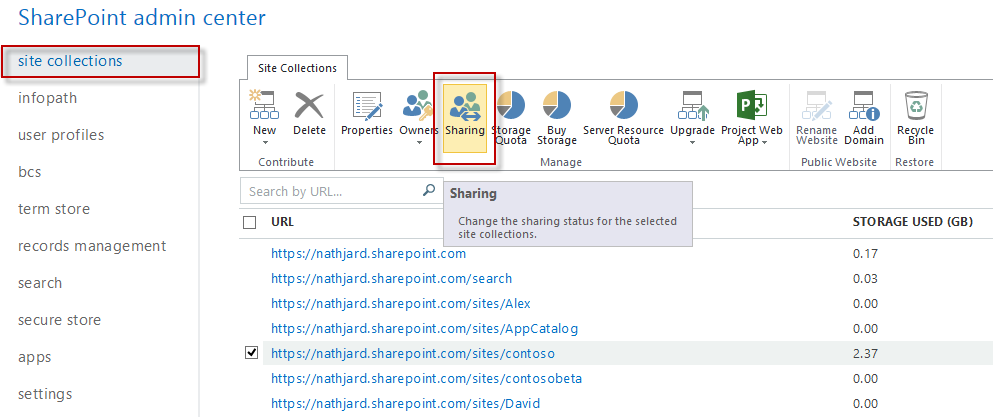Uncheck the contoso site collection checkbox
Viewport: 993px width, 417px height.
251,353
